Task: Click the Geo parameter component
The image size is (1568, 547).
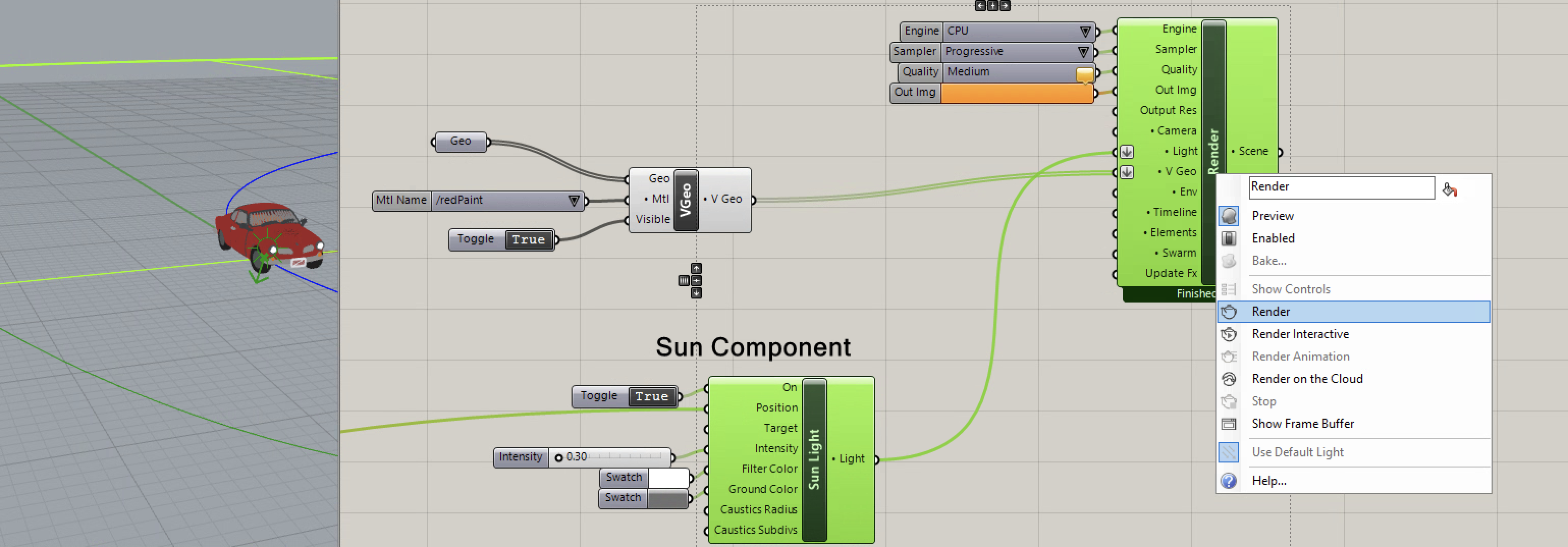Action: point(460,141)
